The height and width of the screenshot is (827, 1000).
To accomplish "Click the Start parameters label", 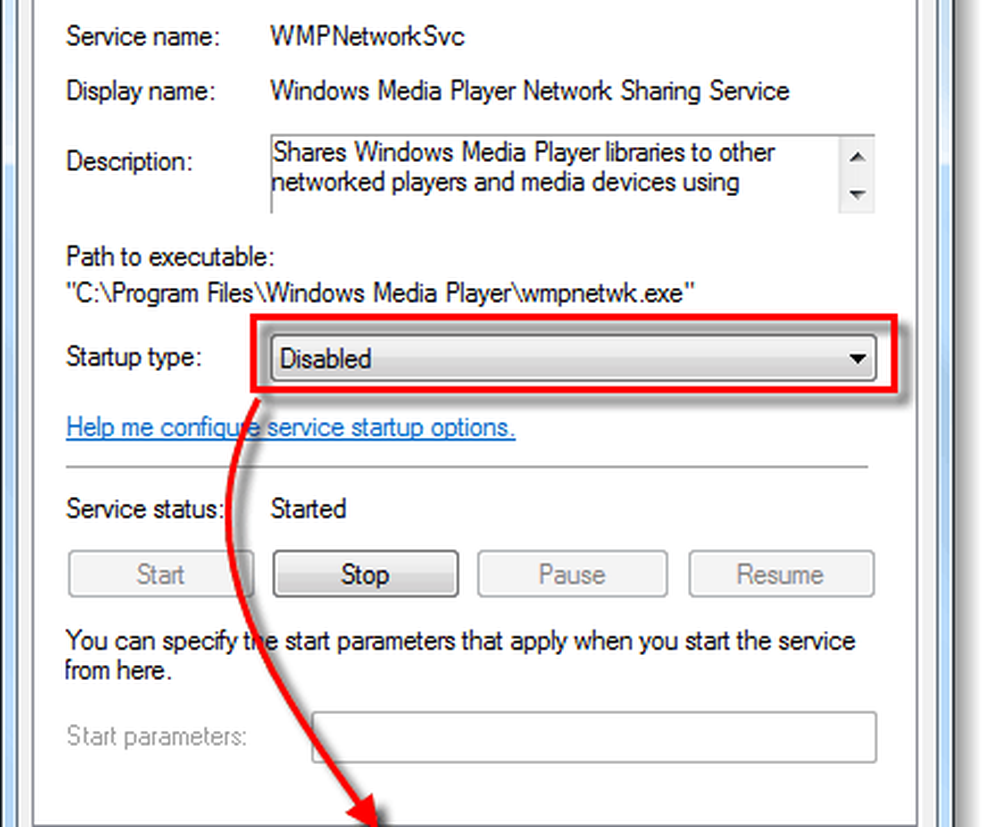I will tap(156, 737).
